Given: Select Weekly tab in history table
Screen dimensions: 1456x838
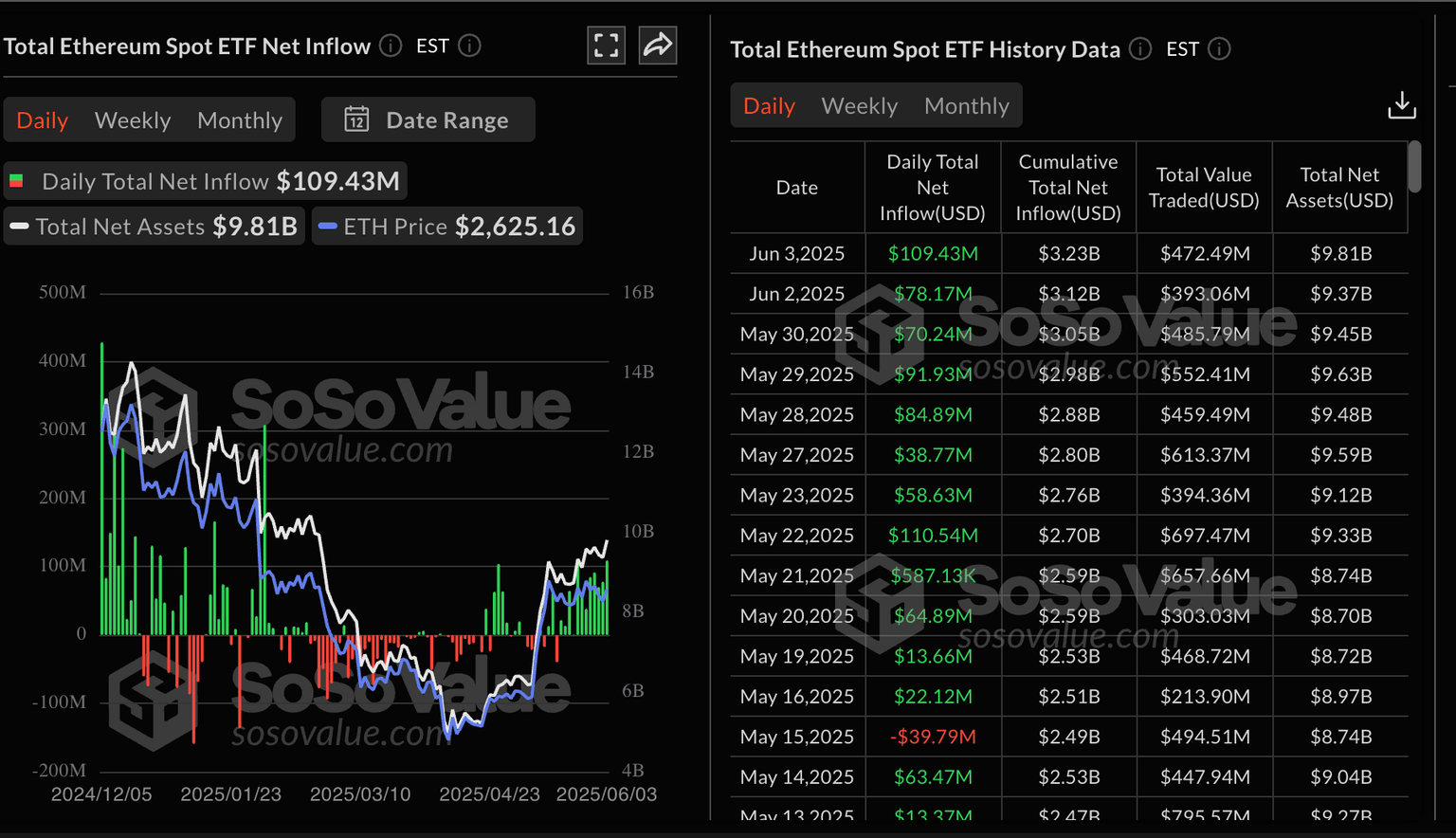Looking at the screenshot, I should click(859, 106).
